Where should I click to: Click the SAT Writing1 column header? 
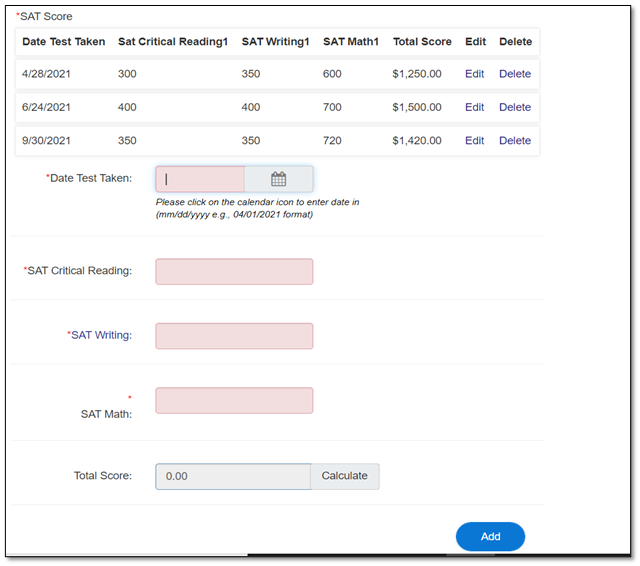click(275, 42)
